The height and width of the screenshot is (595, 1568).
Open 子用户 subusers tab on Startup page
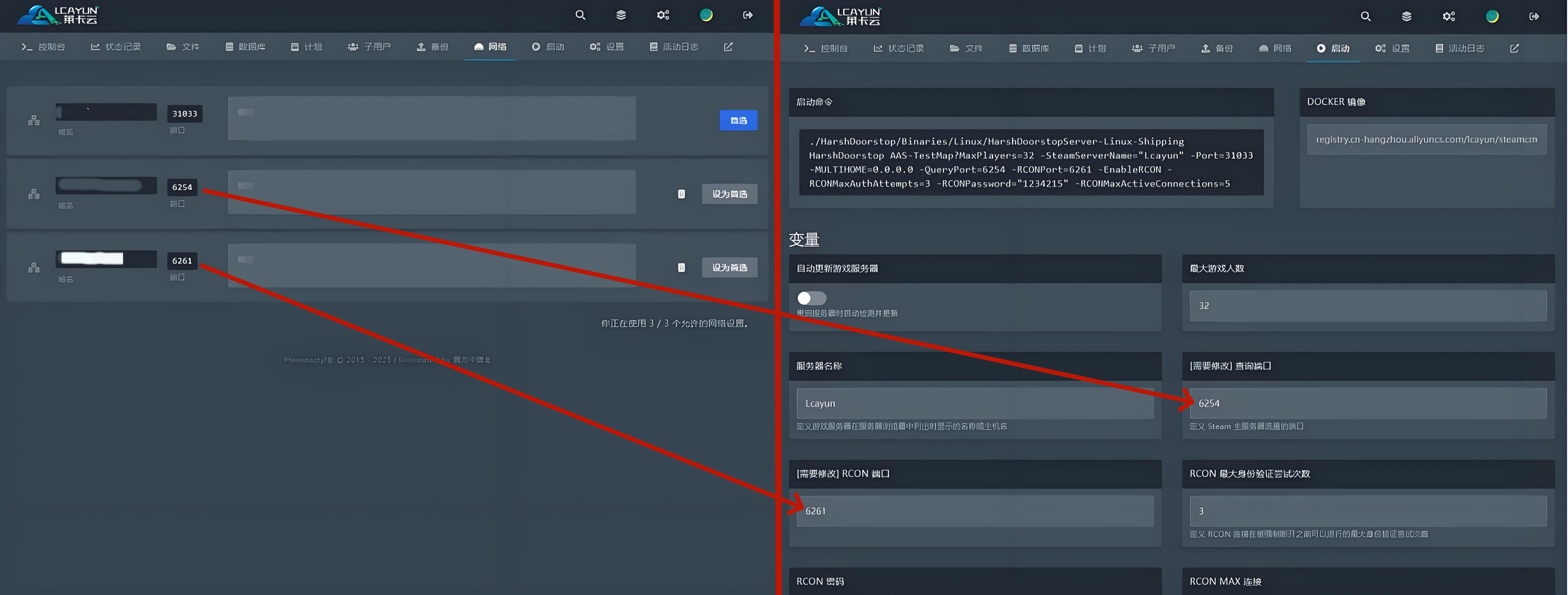pyautogui.click(x=1153, y=48)
